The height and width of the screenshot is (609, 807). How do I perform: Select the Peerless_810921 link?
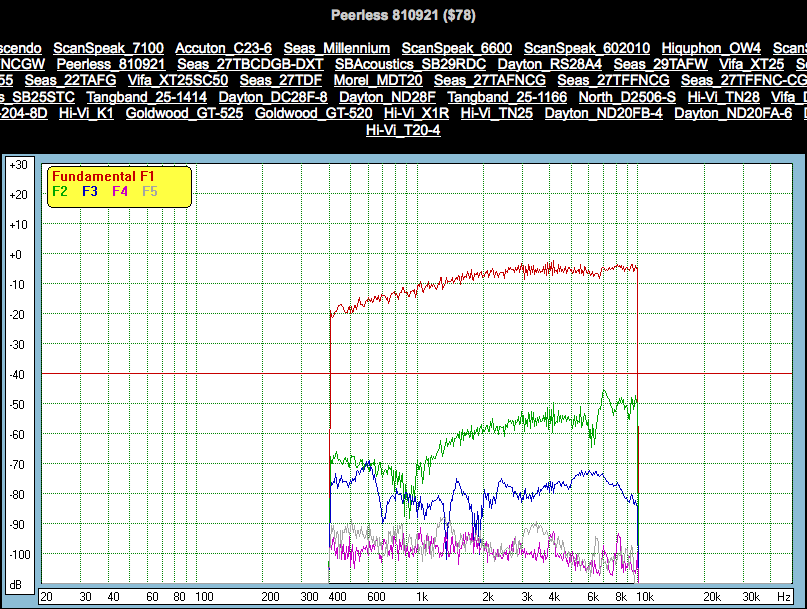click(x=111, y=64)
